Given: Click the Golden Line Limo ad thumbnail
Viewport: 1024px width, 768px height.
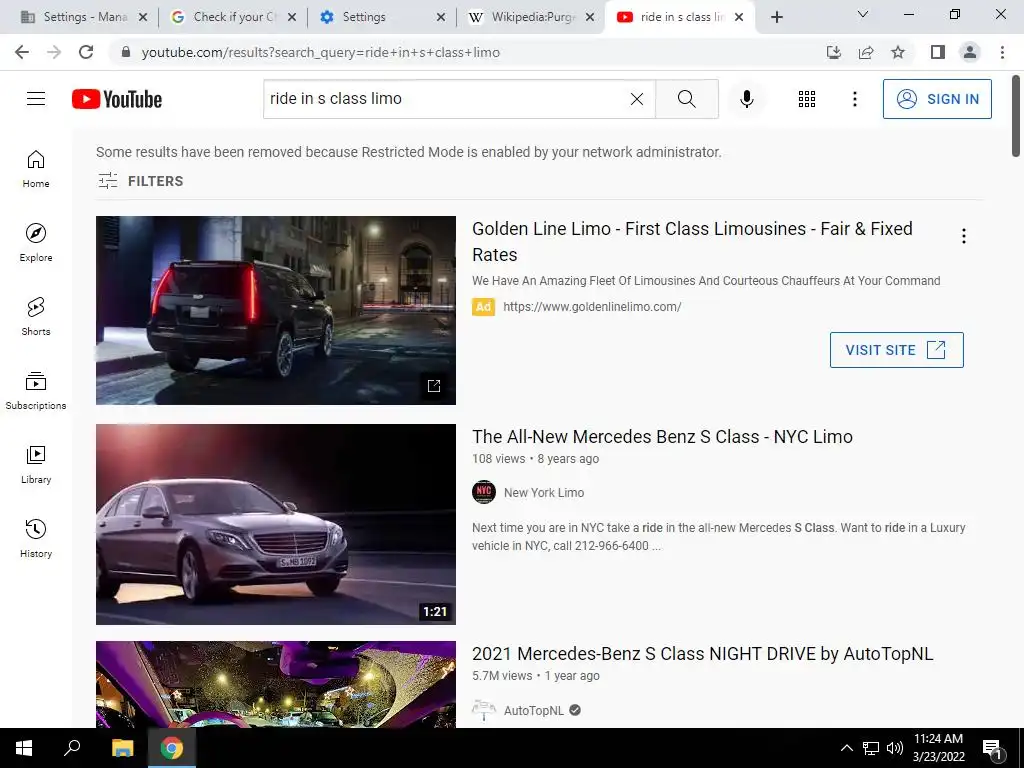Looking at the screenshot, I should pyautogui.click(x=276, y=310).
